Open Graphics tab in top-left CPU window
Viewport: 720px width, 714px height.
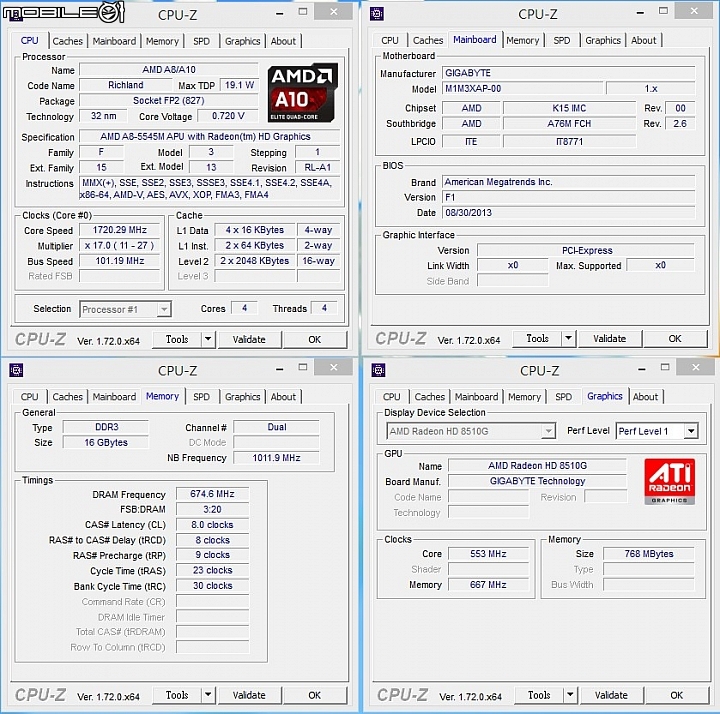click(x=242, y=41)
